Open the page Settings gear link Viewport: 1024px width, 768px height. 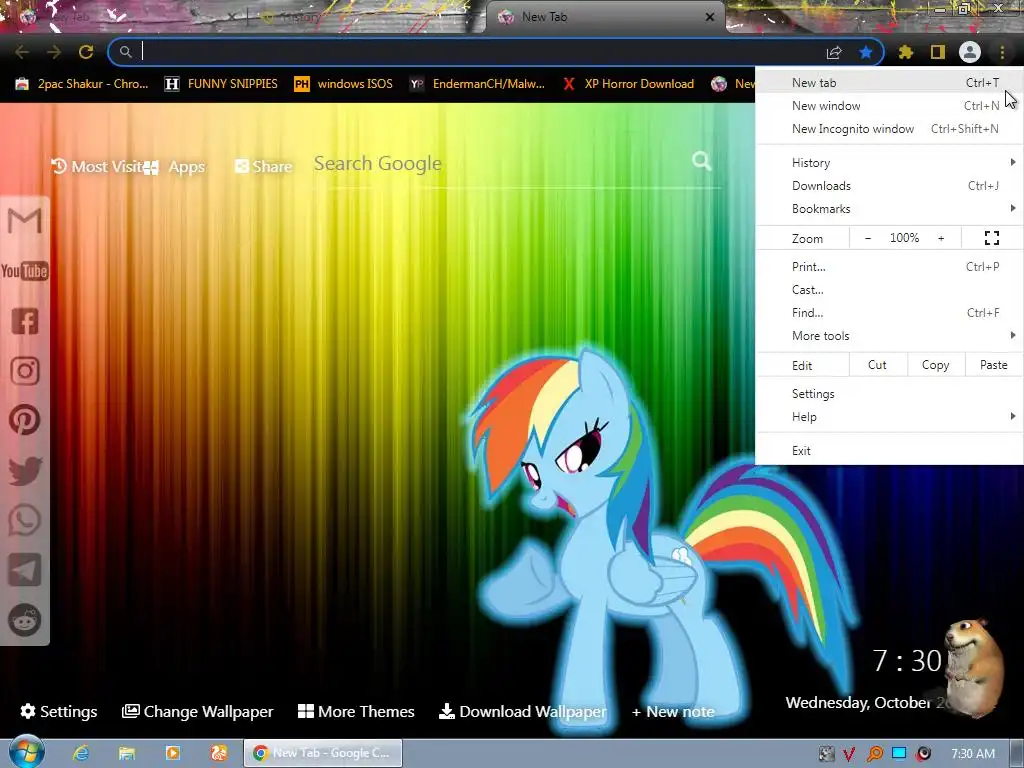click(x=59, y=711)
